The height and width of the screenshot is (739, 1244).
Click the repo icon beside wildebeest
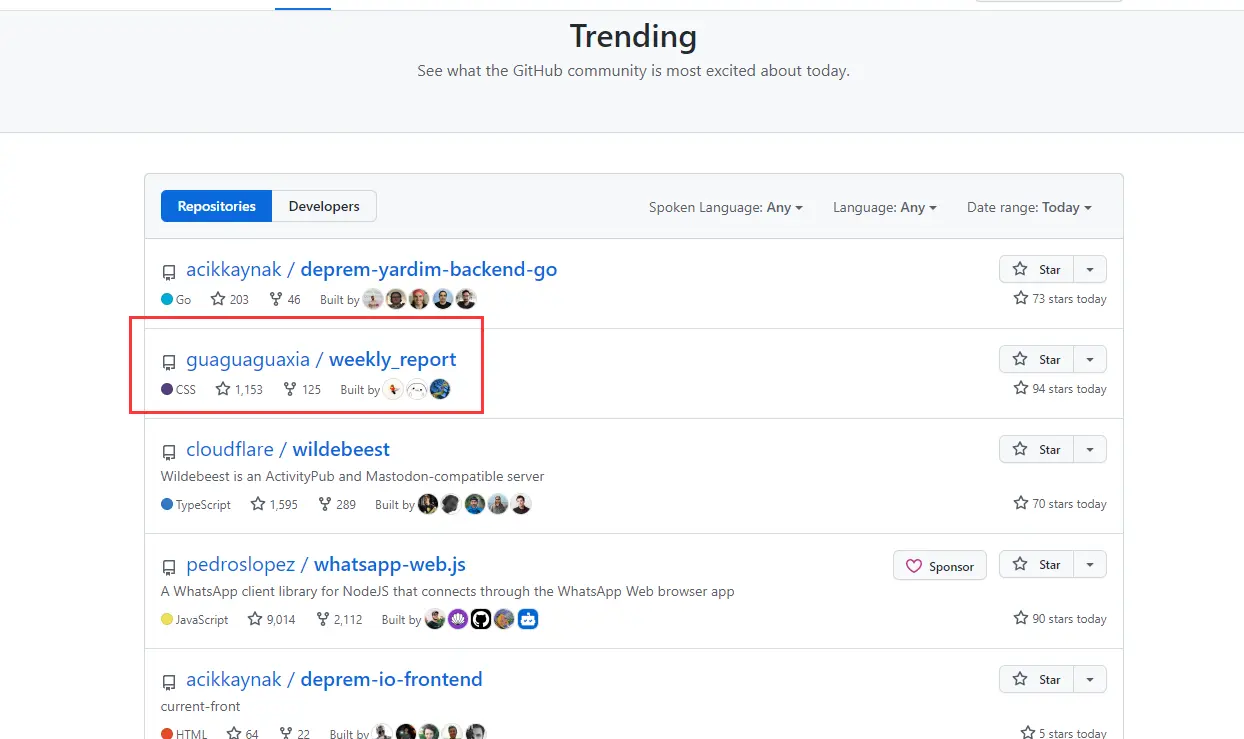pos(169,451)
